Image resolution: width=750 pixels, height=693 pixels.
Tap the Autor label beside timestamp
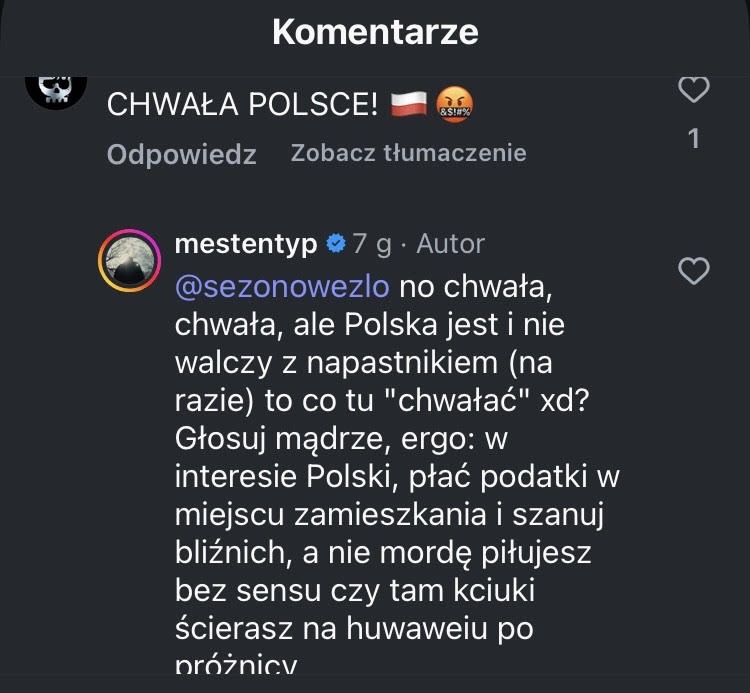(x=450, y=243)
